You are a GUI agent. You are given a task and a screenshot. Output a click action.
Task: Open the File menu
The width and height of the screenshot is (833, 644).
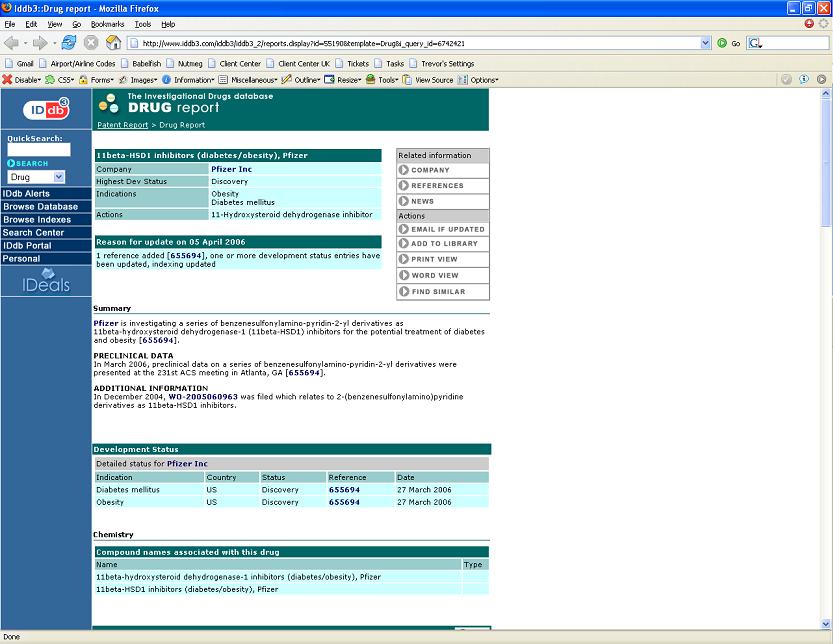[10, 24]
